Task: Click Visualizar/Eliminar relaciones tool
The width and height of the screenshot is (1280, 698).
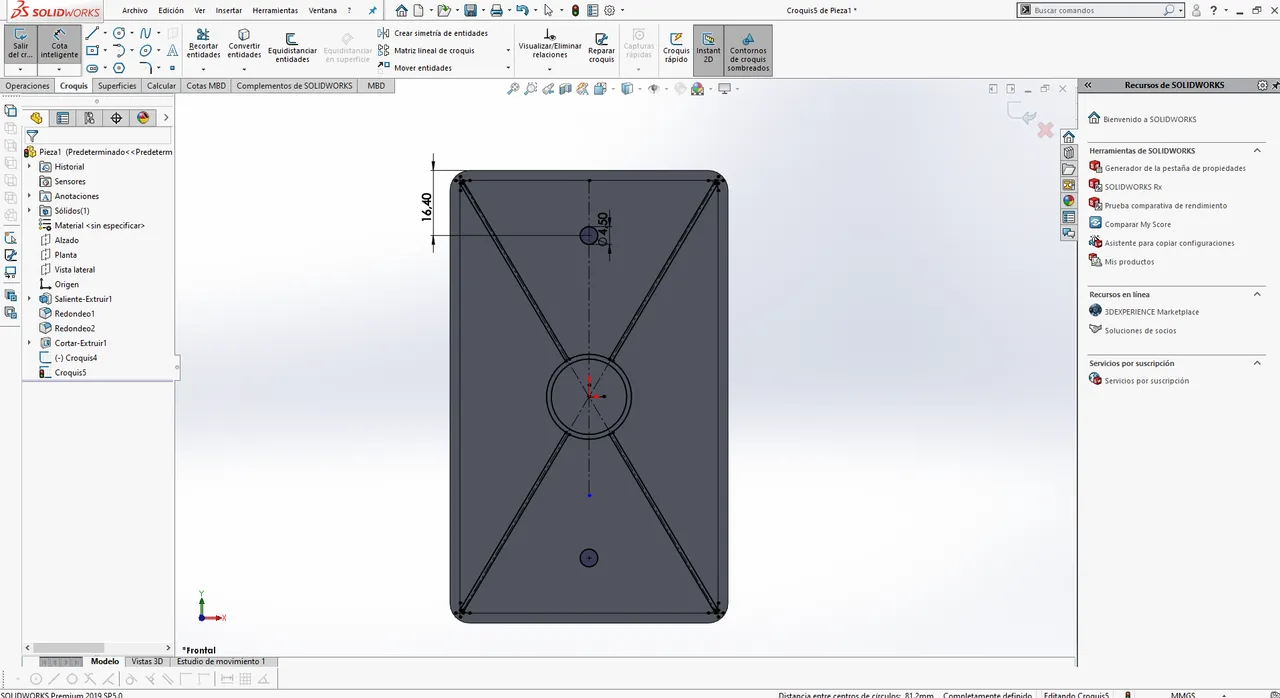Action: [x=549, y=44]
